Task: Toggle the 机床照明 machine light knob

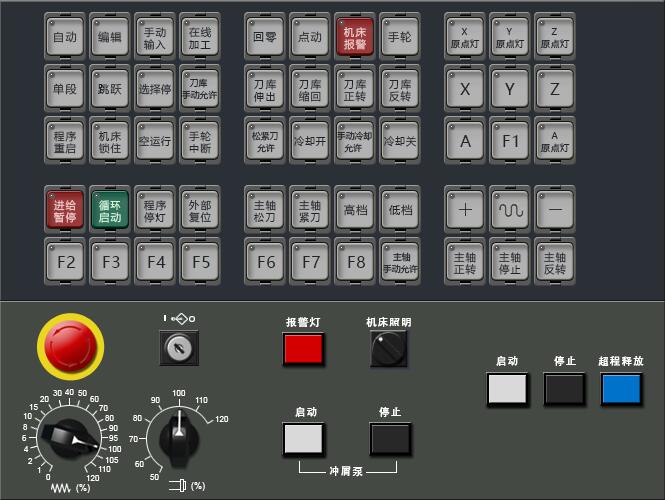Action: pyautogui.click(x=389, y=349)
